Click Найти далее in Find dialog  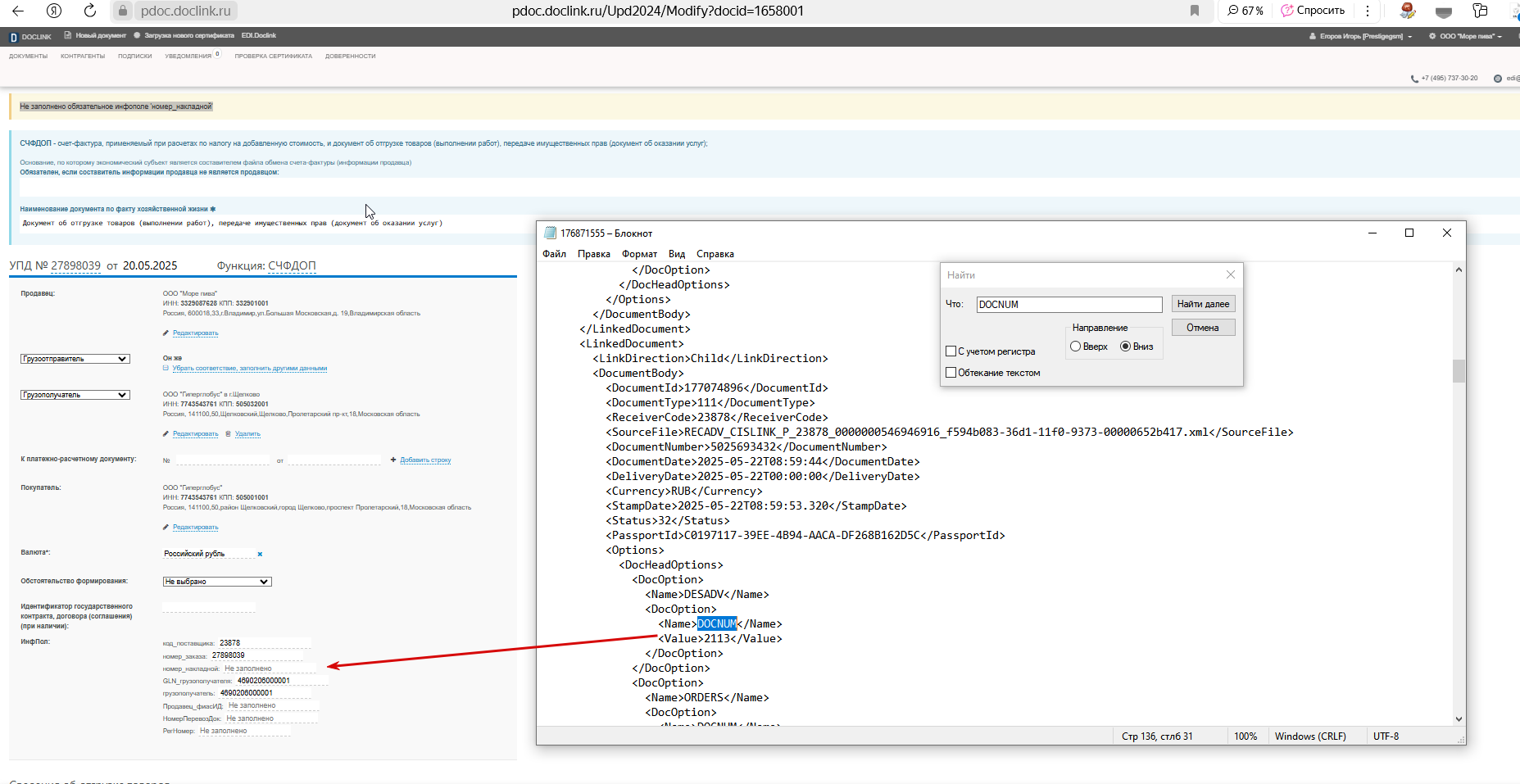click(1203, 304)
